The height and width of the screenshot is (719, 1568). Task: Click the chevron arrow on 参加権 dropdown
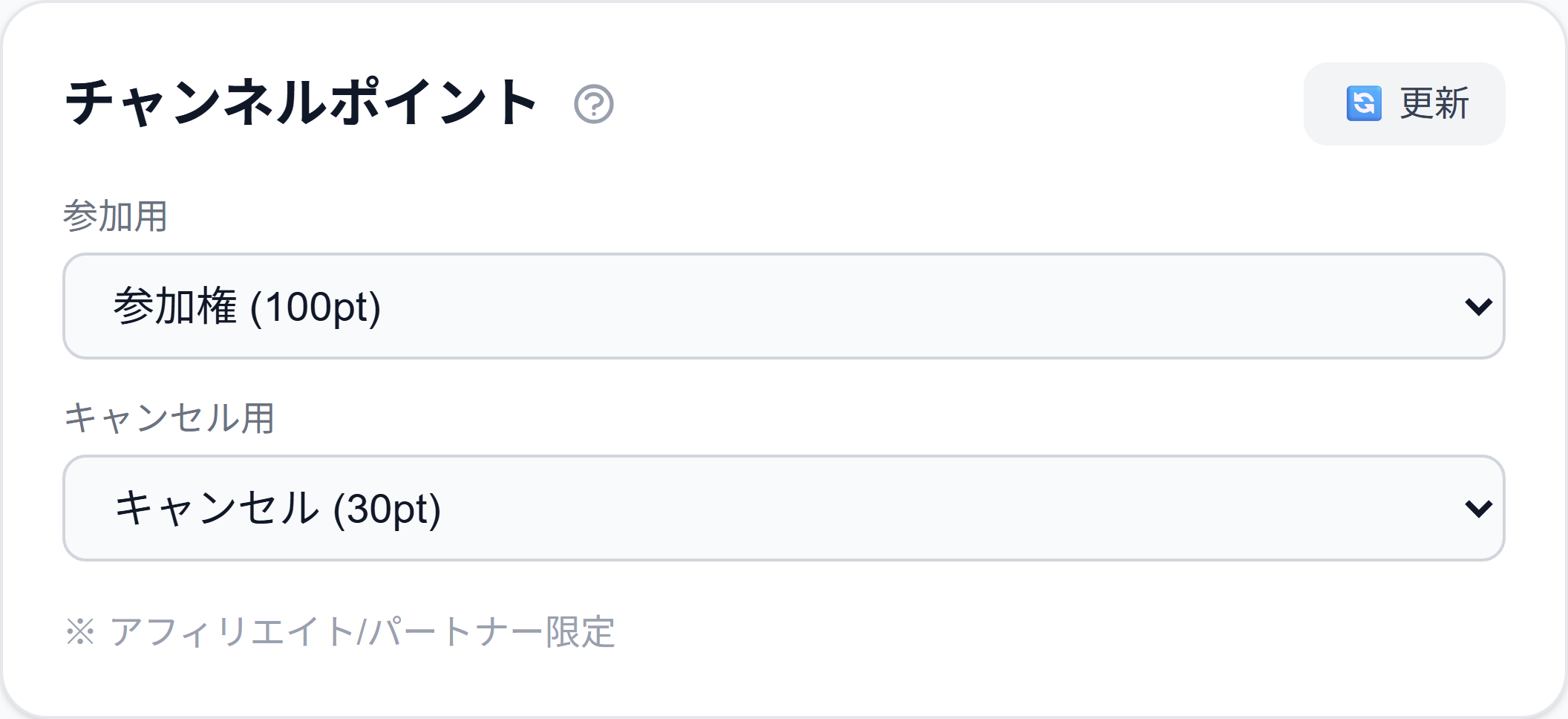pos(1478,307)
